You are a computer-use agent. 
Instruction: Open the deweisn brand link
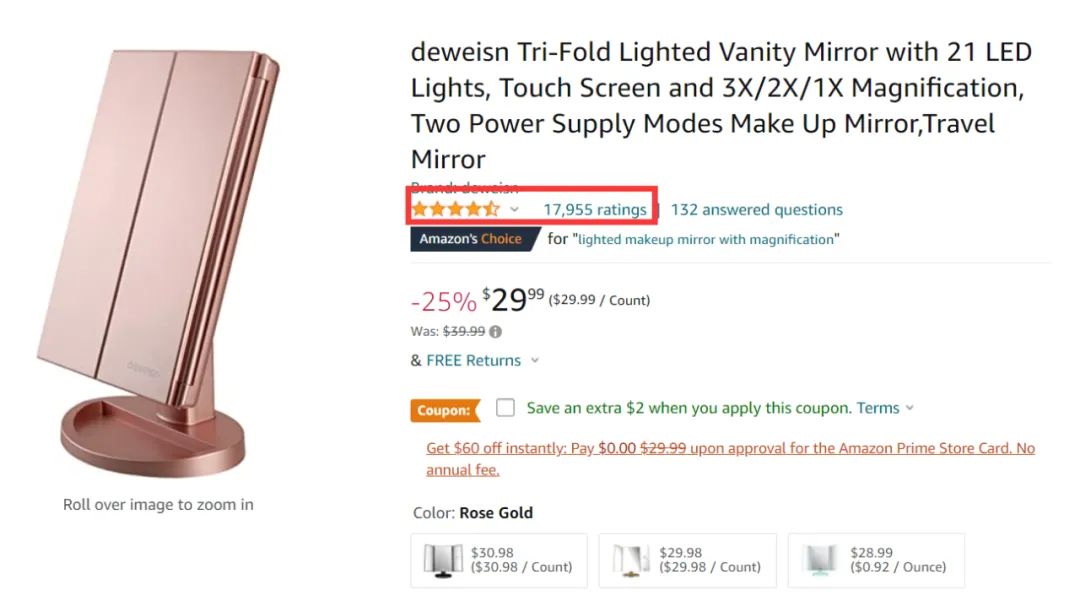pyautogui.click(x=465, y=187)
